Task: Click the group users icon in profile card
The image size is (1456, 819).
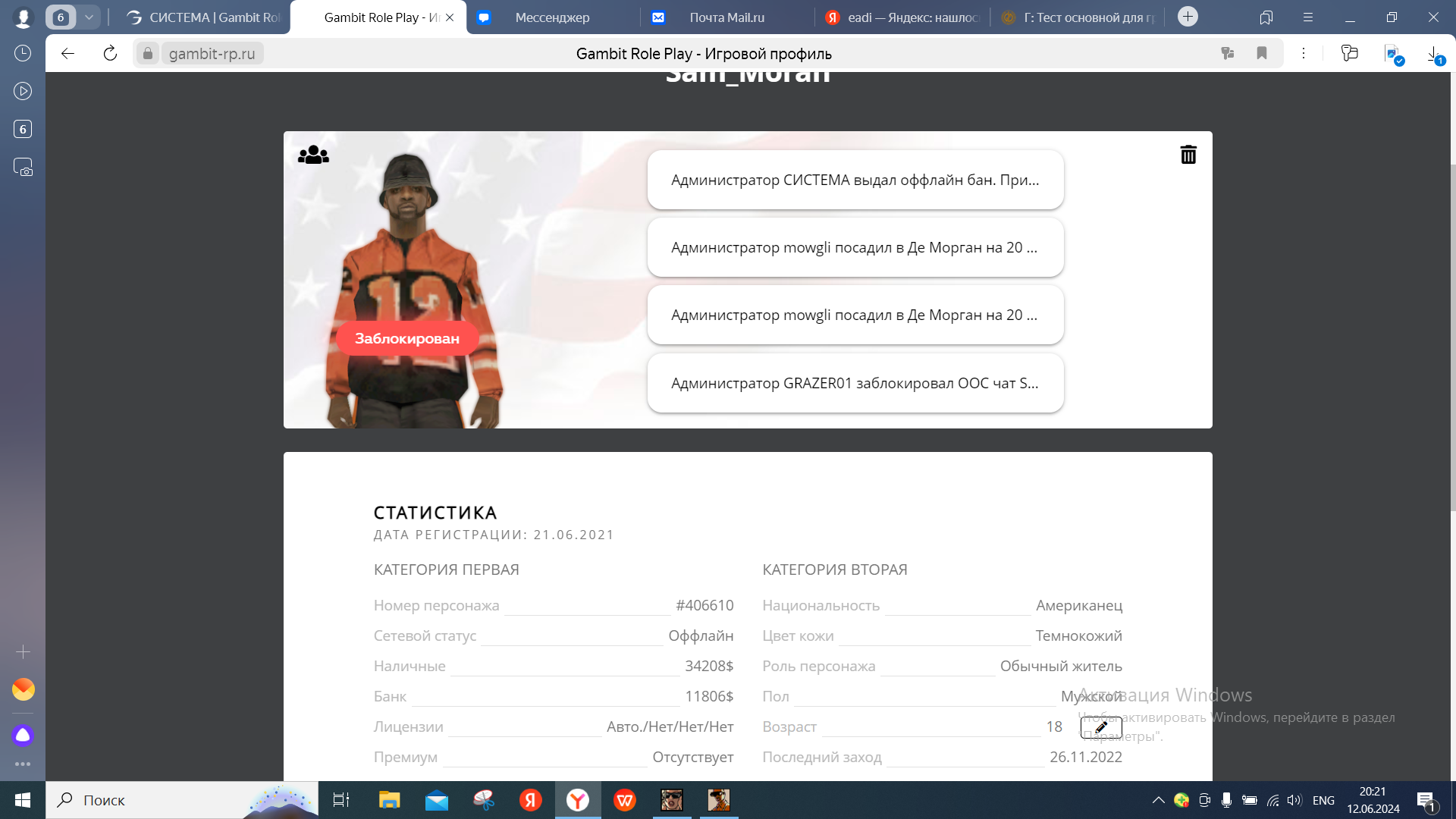Action: [313, 155]
